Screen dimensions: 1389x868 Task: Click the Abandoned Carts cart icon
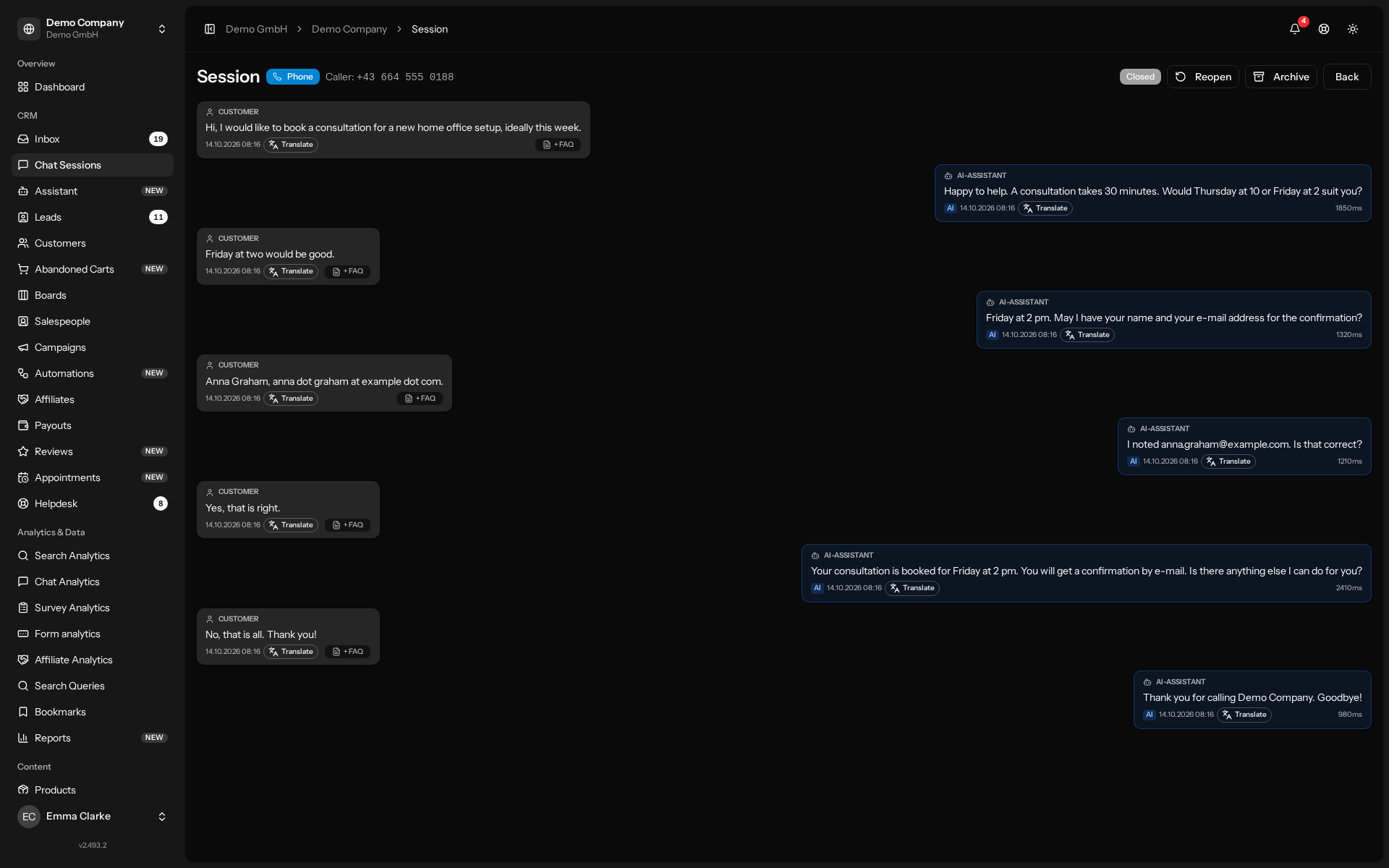pos(23,269)
